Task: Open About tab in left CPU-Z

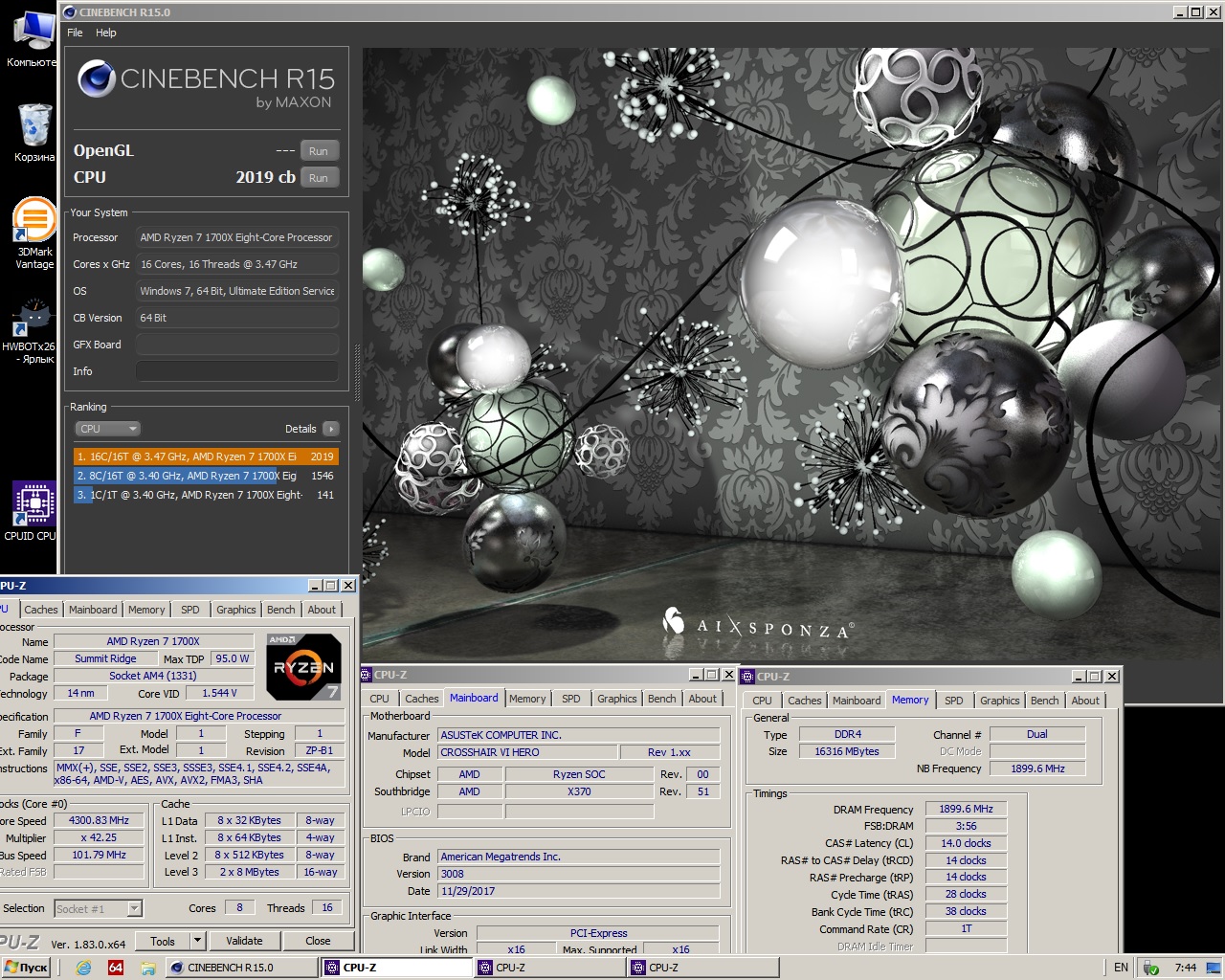Action: (x=322, y=610)
